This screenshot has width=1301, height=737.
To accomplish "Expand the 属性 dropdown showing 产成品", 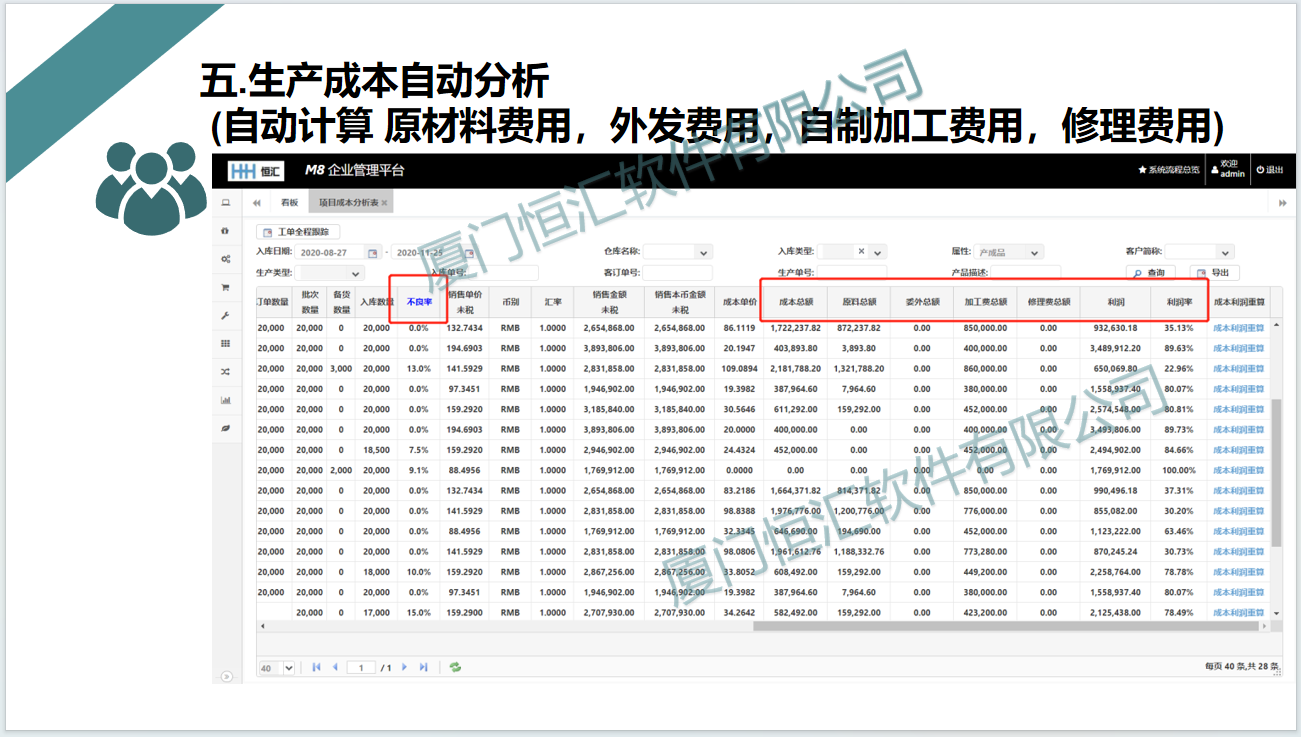I will pyautogui.click(x=1034, y=253).
